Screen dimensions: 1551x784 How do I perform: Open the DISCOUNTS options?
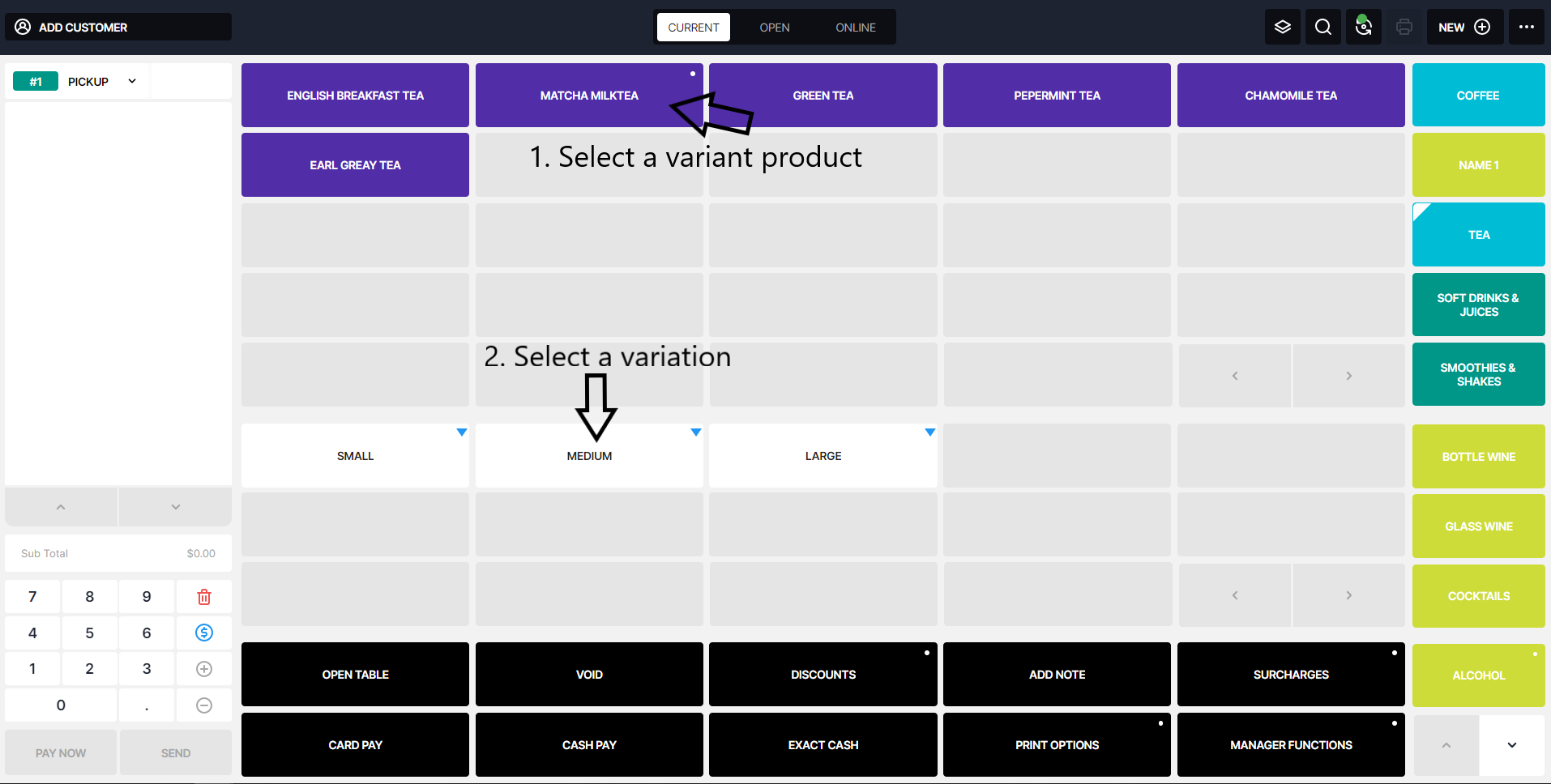pos(822,674)
